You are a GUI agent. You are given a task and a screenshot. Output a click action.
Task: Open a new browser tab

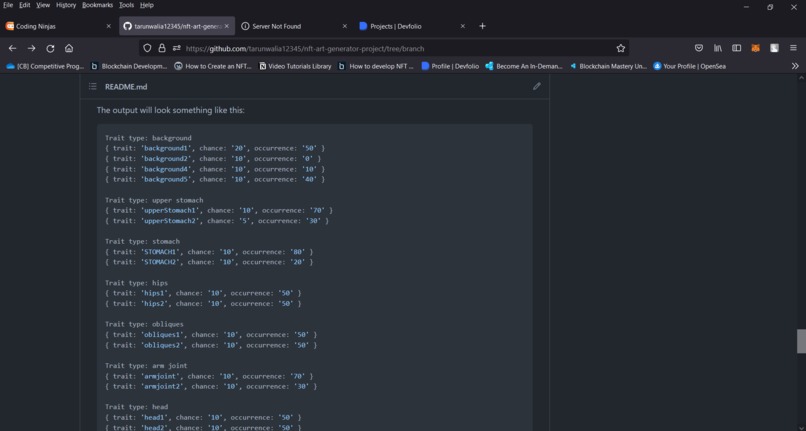[482, 26]
